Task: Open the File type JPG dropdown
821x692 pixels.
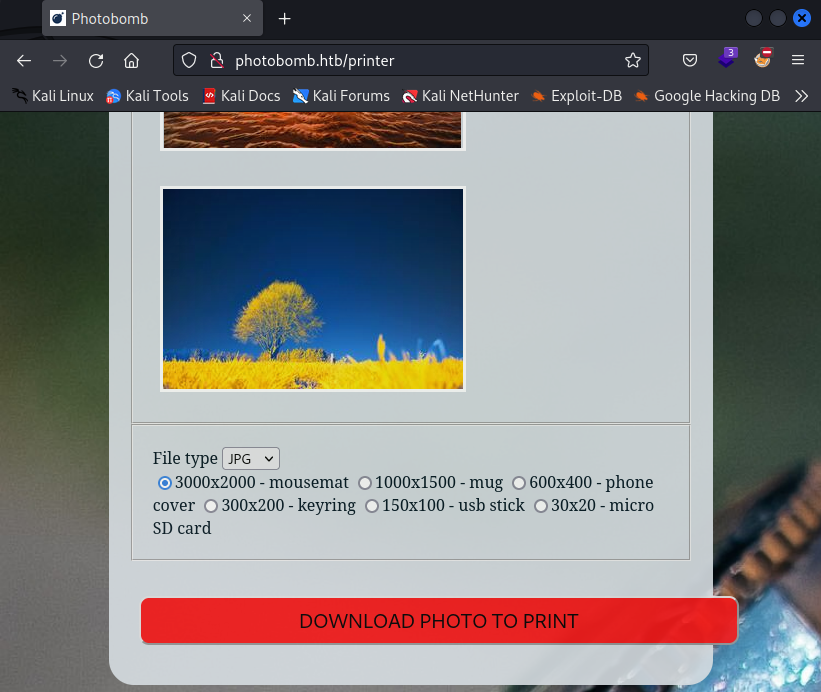Action: (251, 458)
